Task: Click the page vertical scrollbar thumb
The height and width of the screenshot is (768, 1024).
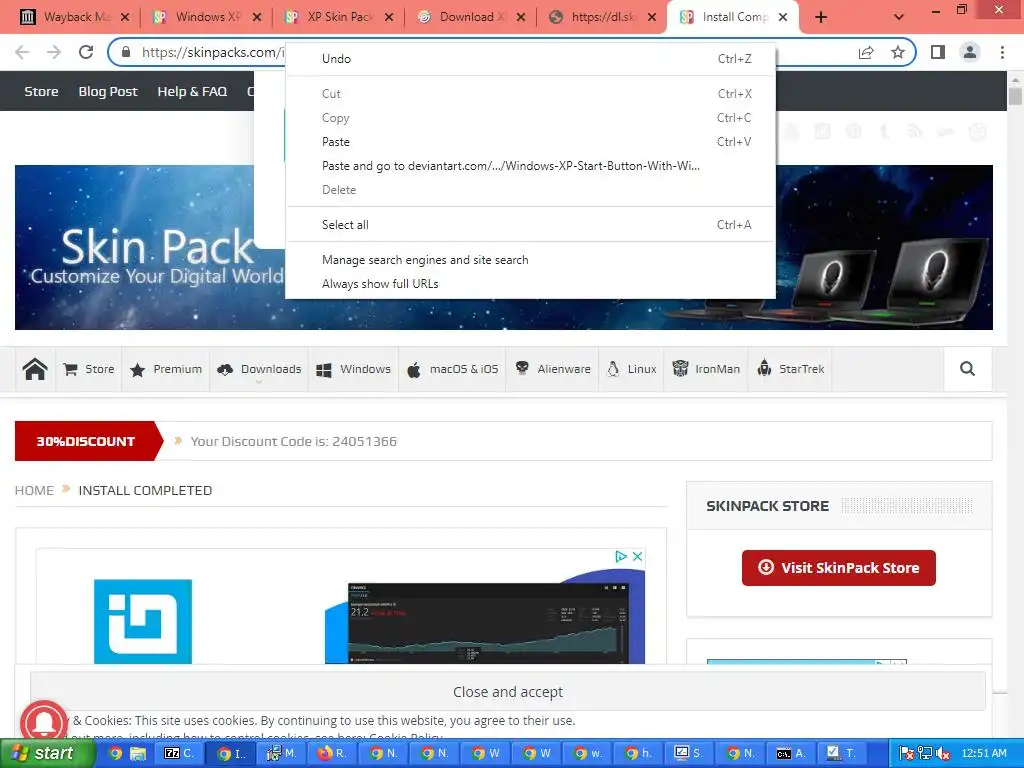Action: tap(1015, 97)
